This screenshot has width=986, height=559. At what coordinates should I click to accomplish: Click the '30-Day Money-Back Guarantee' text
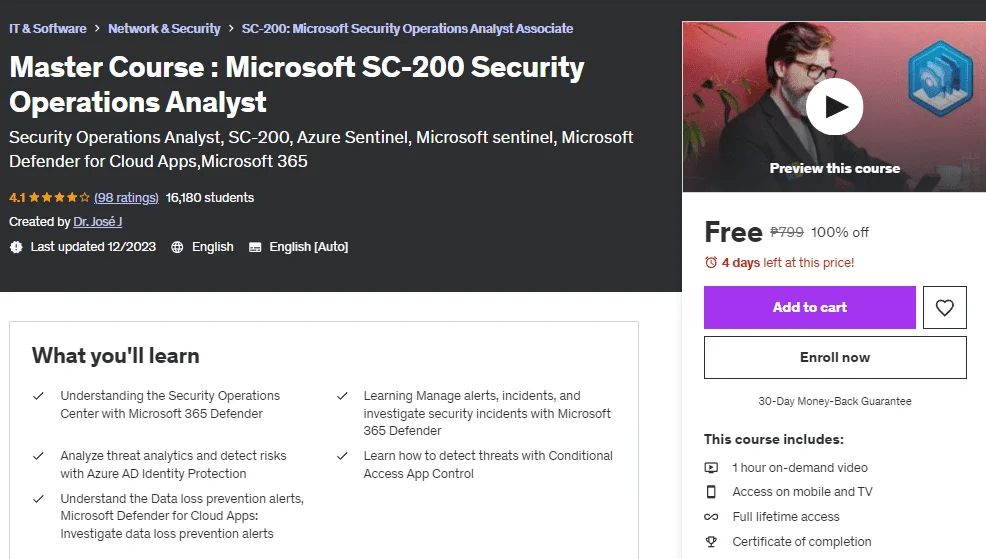tap(834, 401)
